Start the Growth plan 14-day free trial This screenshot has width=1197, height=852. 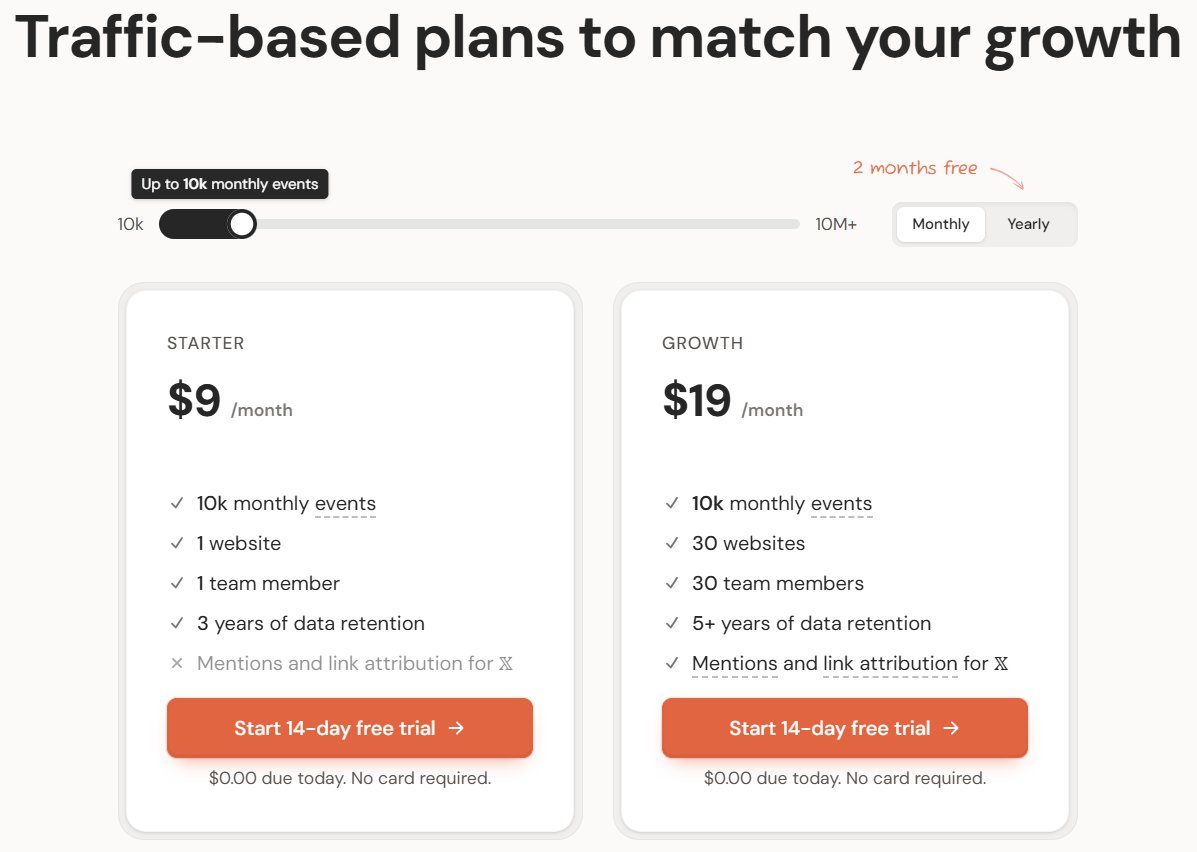pos(844,728)
